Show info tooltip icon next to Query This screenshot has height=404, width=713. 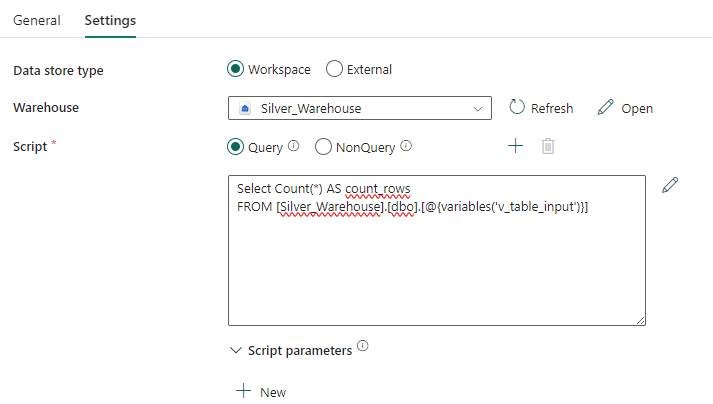pos(294,146)
